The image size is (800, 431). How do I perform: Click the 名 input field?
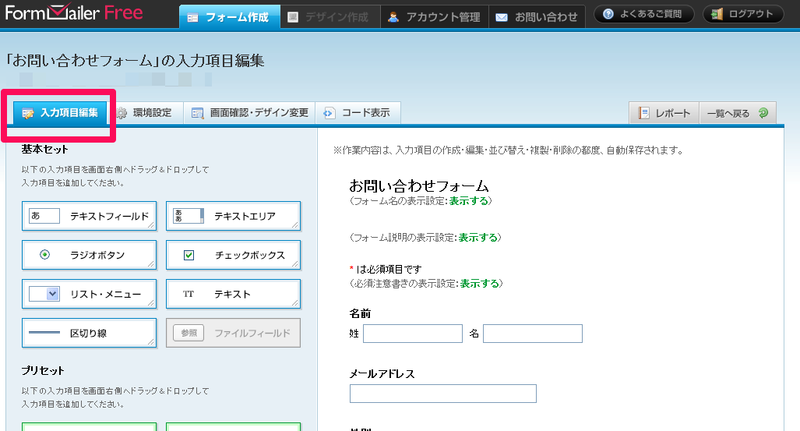tap(533, 334)
